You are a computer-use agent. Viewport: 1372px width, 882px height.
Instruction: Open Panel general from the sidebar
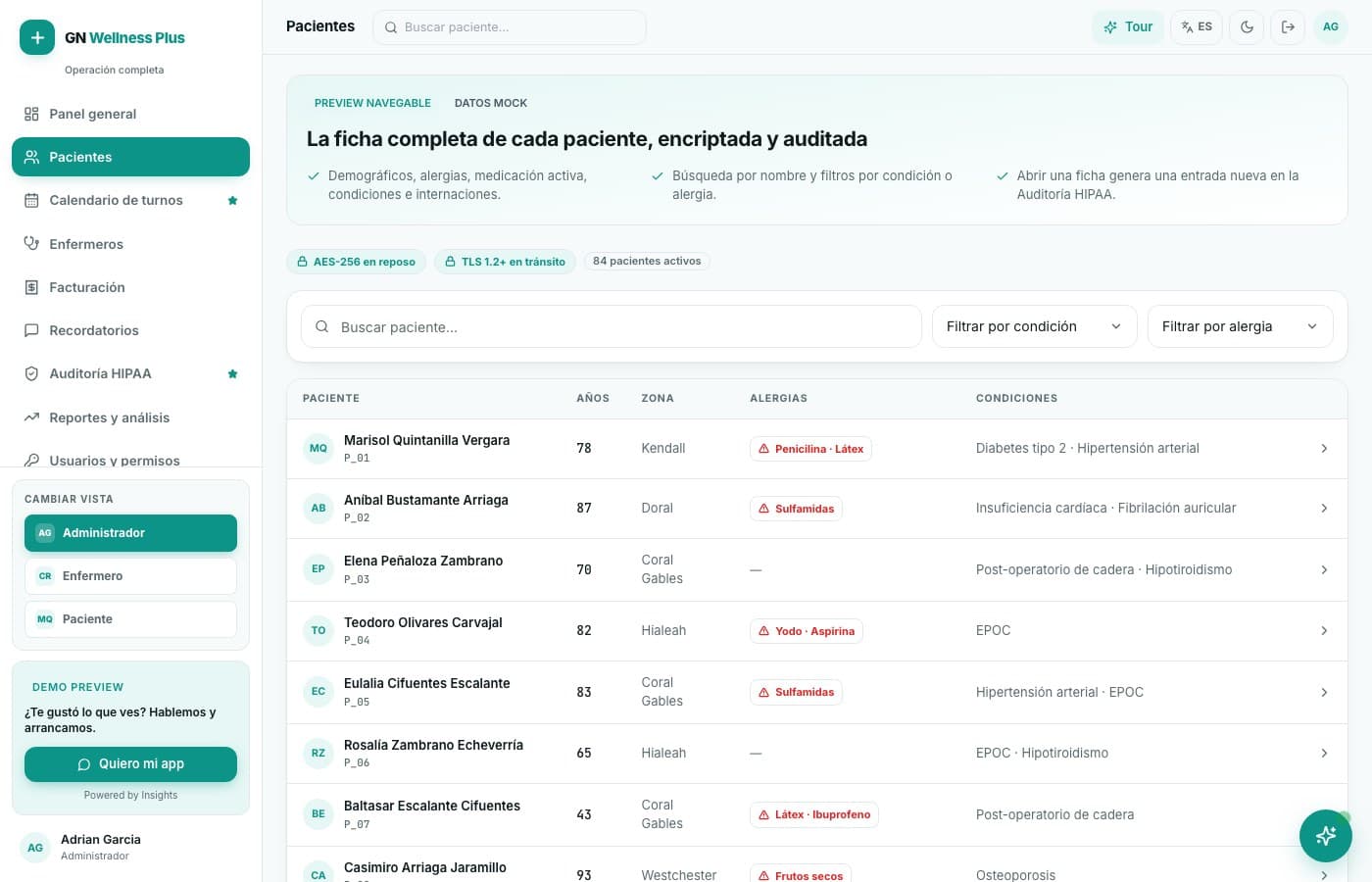[130, 114]
